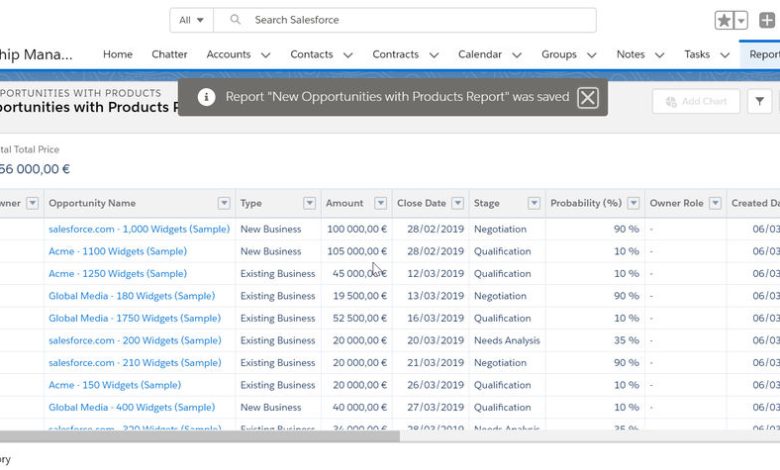Viewport: 780px width, 470px height.
Task: Open salesforce.com - 200 Widgets (Sample)
Action: 135,341
